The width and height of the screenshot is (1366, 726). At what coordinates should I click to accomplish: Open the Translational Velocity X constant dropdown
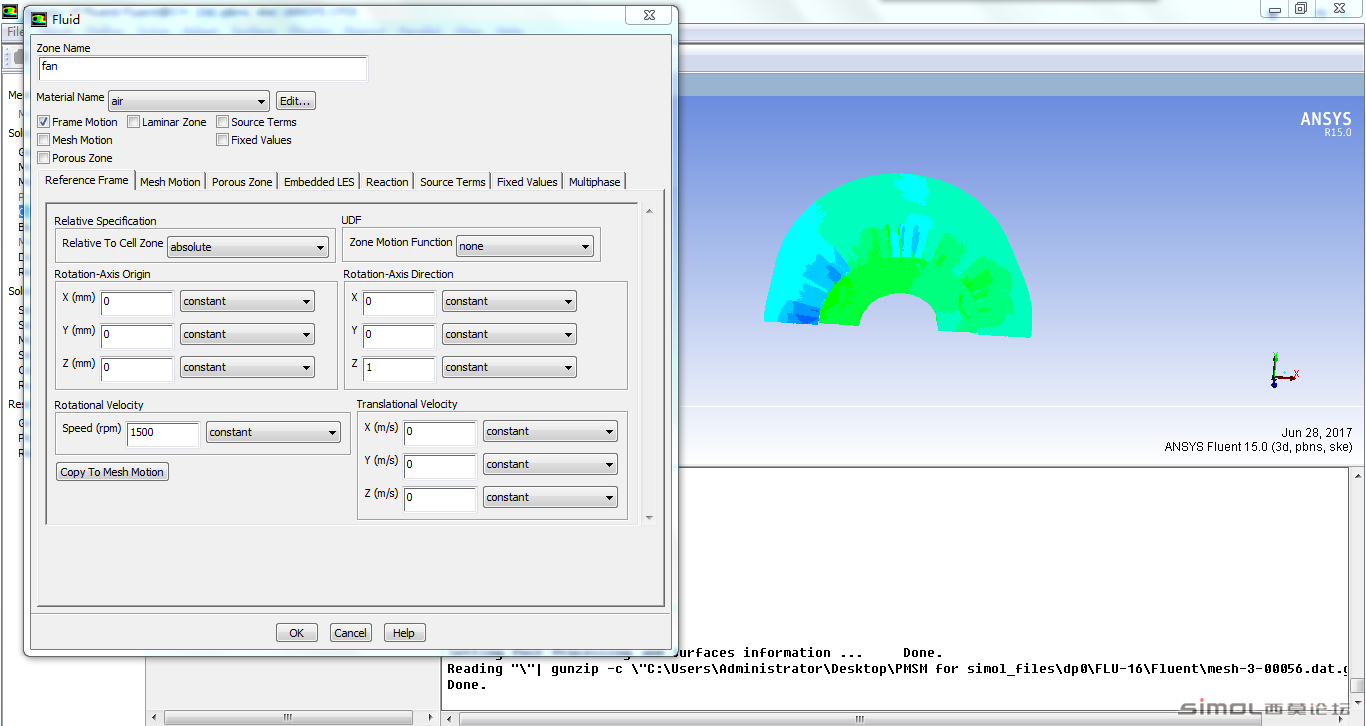(550, 431)
